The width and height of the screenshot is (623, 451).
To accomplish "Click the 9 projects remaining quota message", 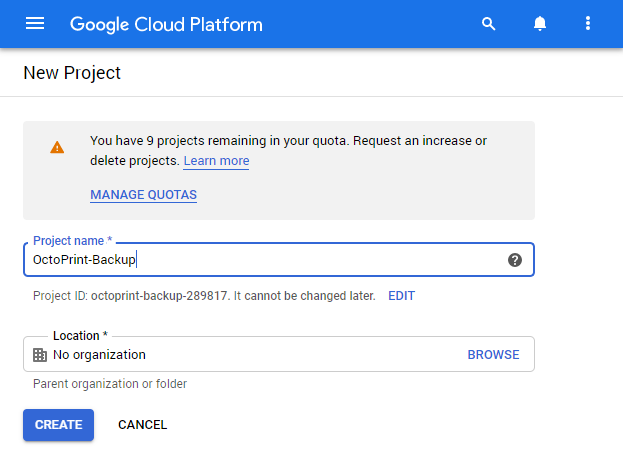I will tap(288, 141).
